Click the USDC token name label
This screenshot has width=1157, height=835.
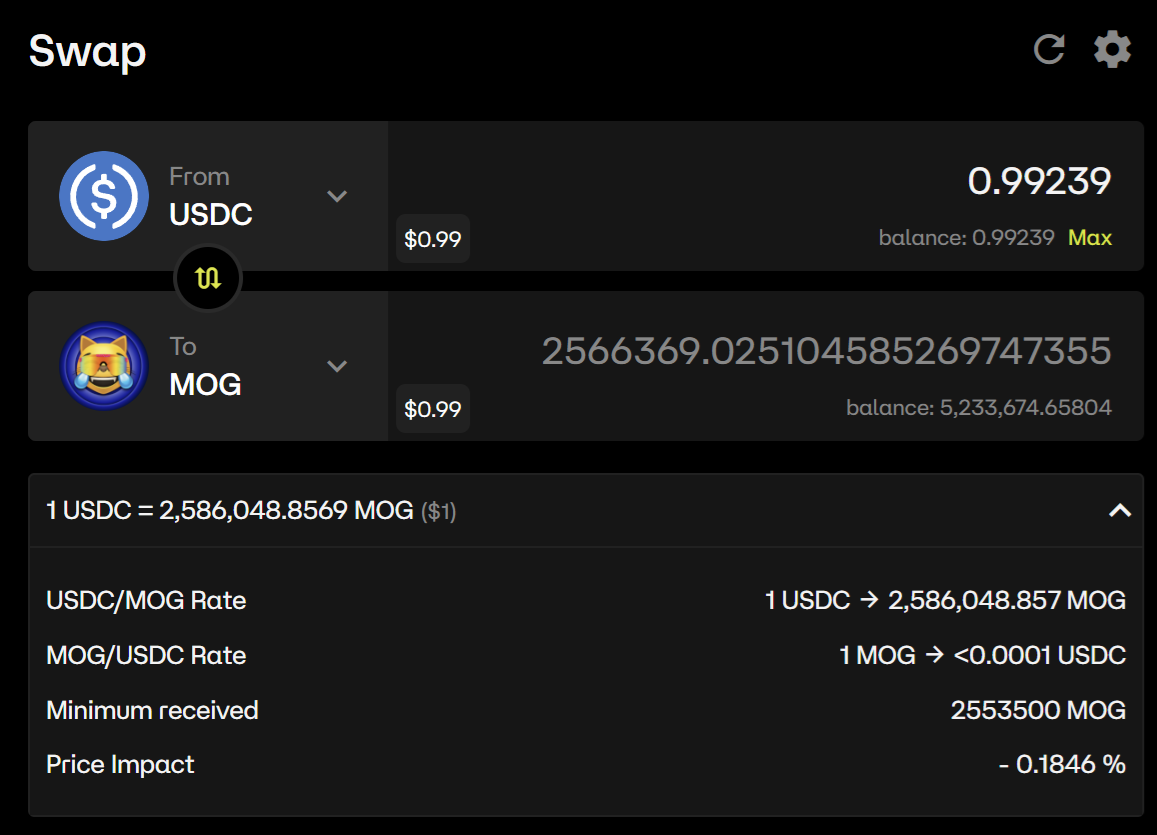(211, 214)
